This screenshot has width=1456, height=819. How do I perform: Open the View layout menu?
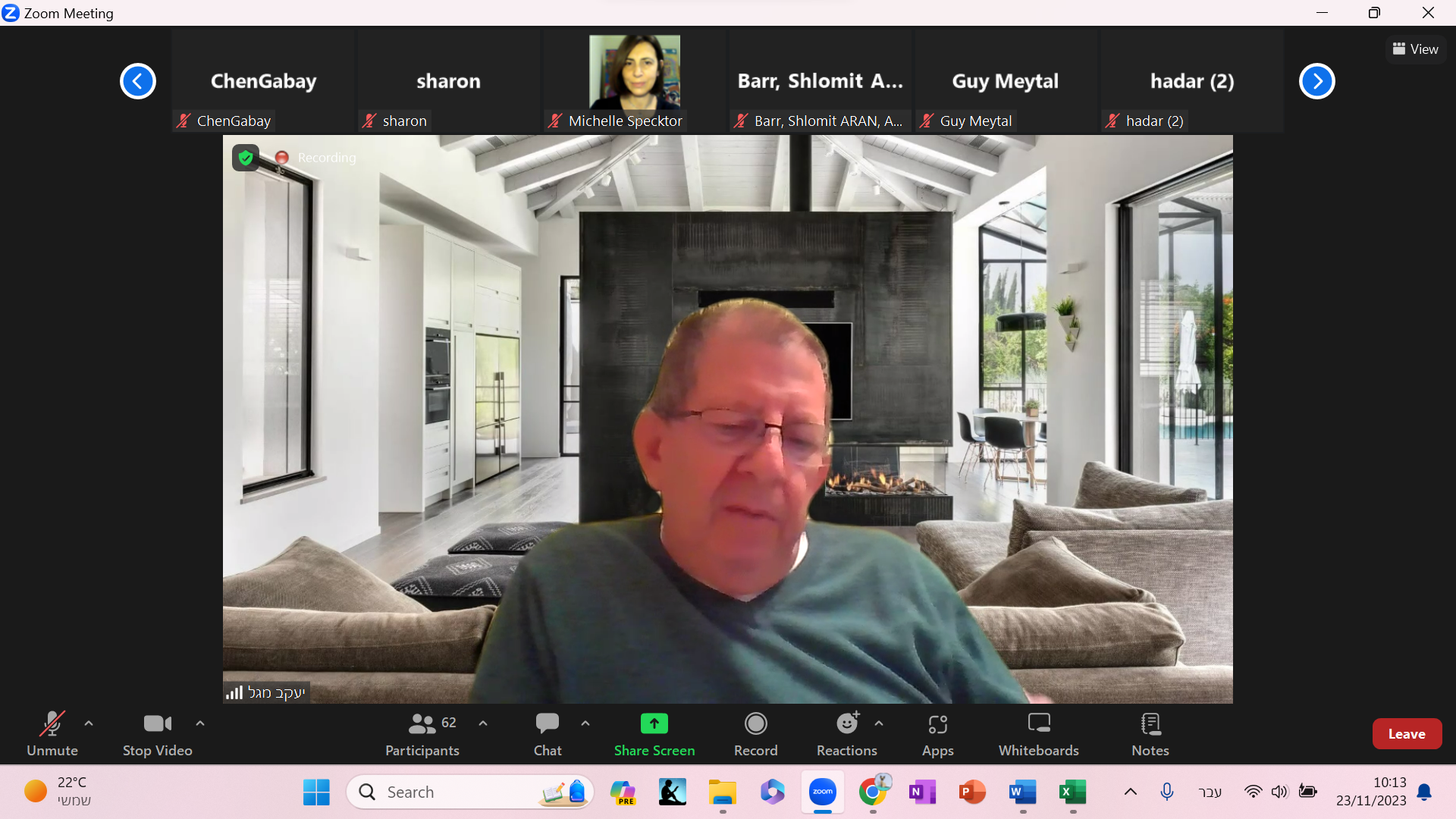click(1415, 49)
